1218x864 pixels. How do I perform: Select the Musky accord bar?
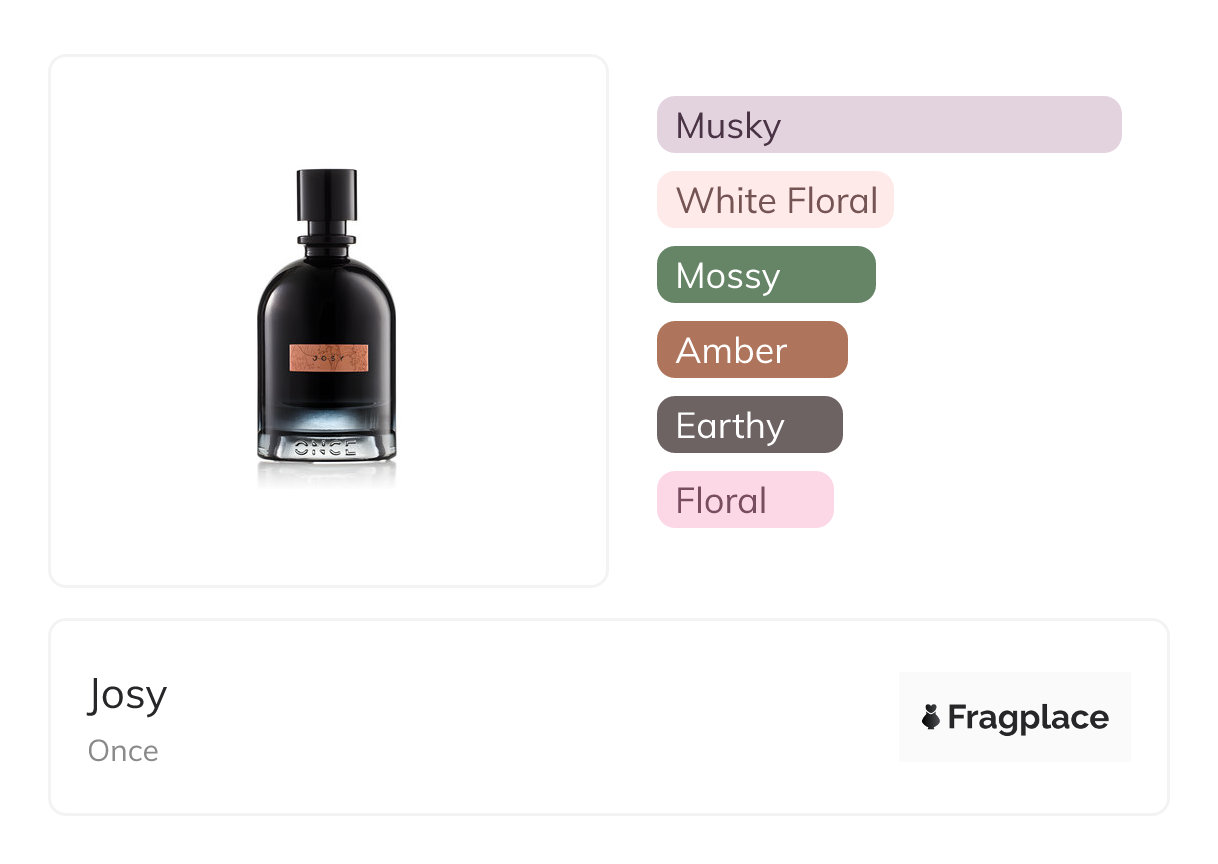click(x=889, y=125)
